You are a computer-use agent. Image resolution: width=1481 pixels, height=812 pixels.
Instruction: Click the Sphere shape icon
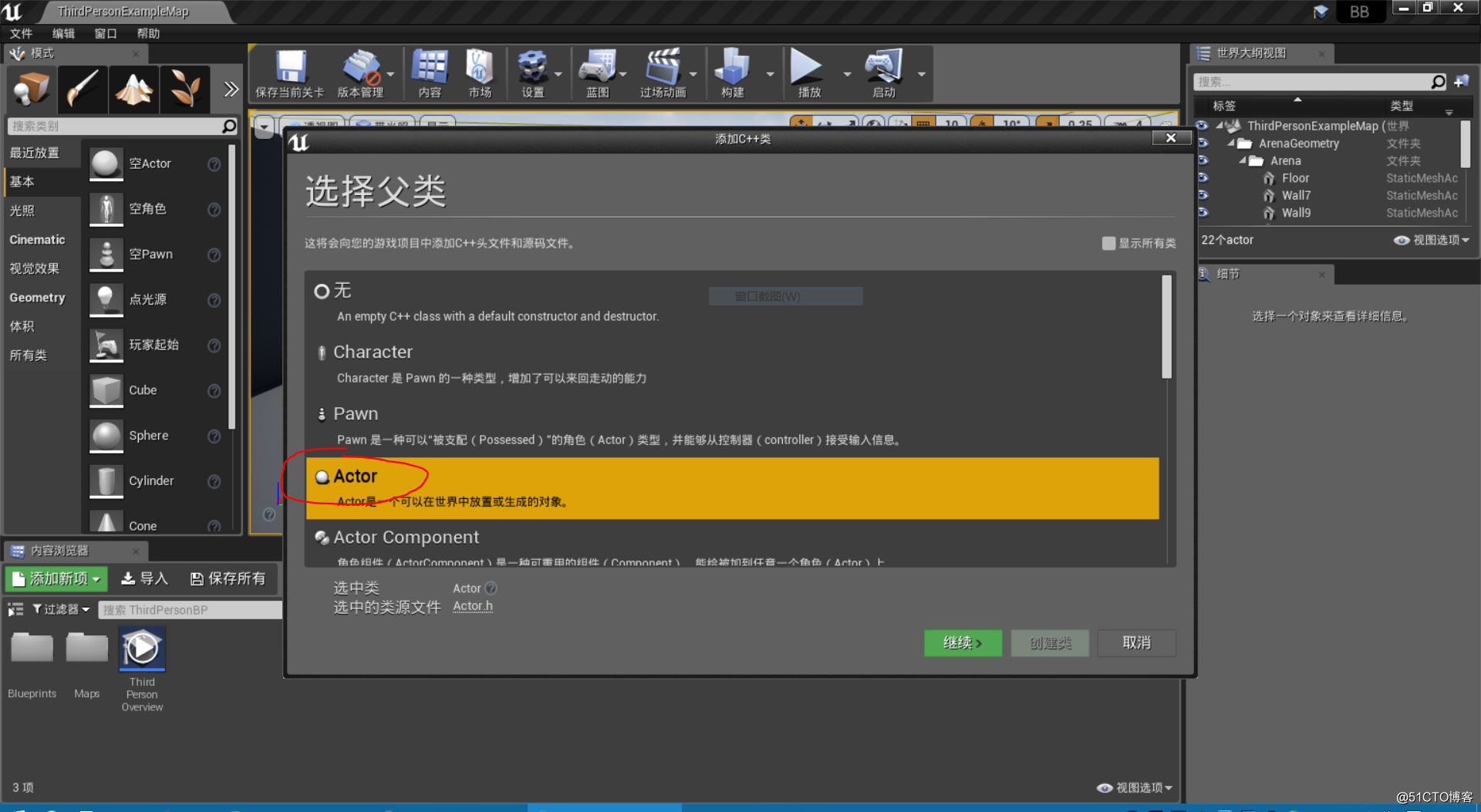(106, 436)
